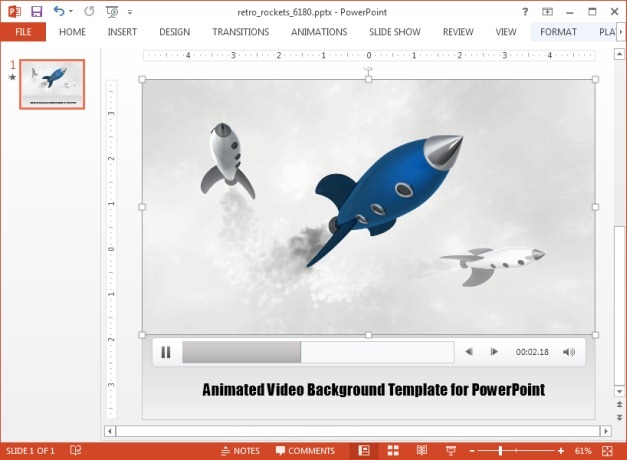Image resolution: width=627 pixels, height=460 pixels.
Task: Click the video seek progress bar
Action: click(318, 352)
